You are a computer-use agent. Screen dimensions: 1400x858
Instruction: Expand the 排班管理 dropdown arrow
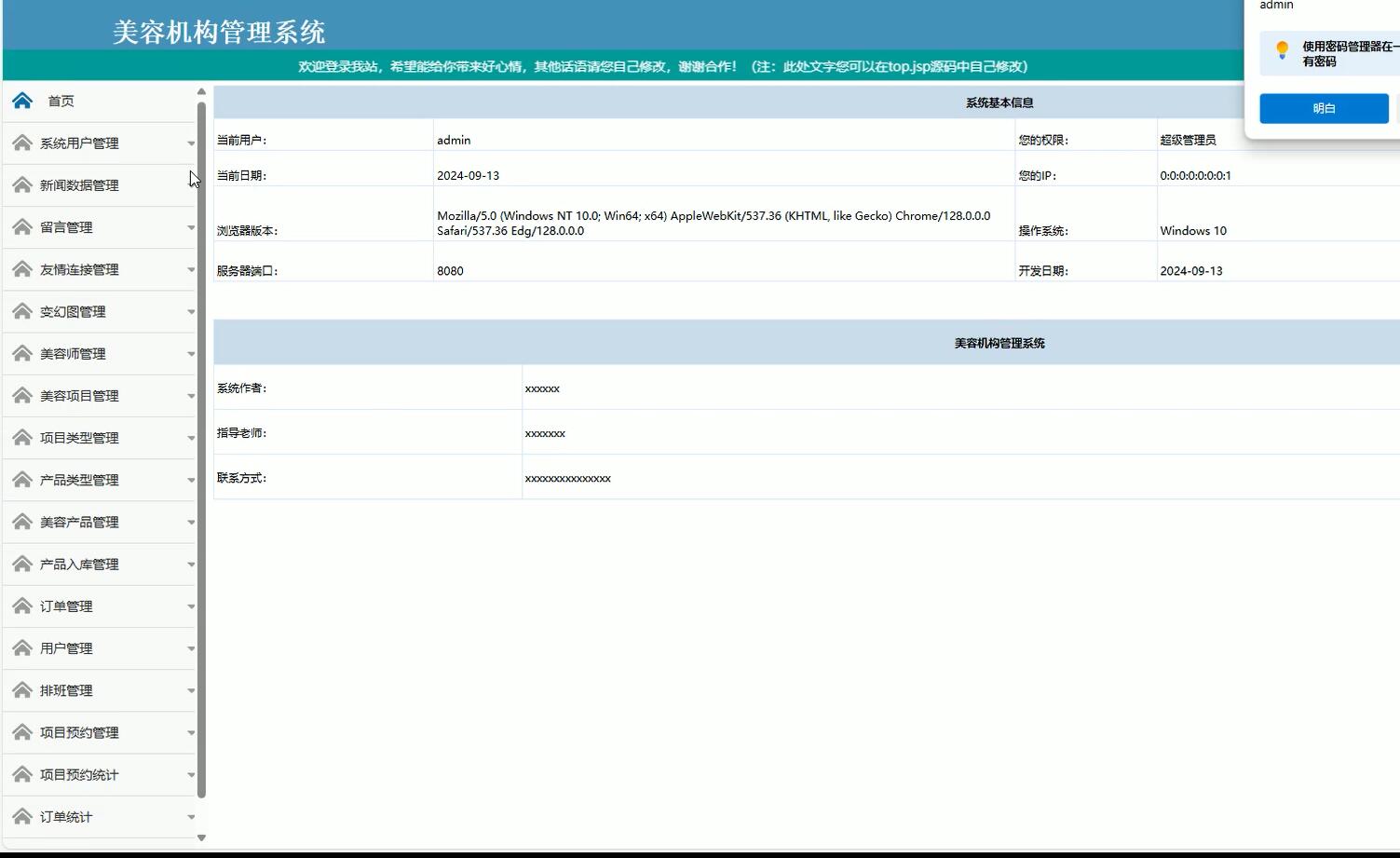192,689
